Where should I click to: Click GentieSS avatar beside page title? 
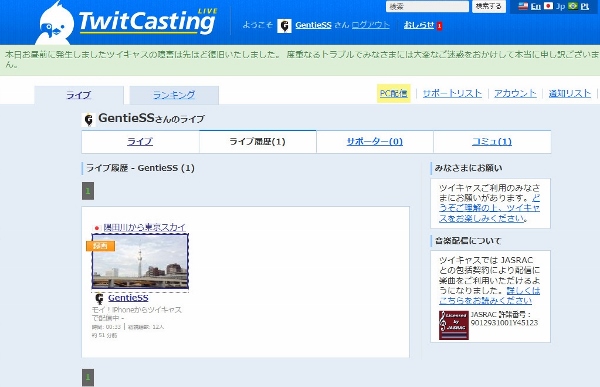pos(89,120)
